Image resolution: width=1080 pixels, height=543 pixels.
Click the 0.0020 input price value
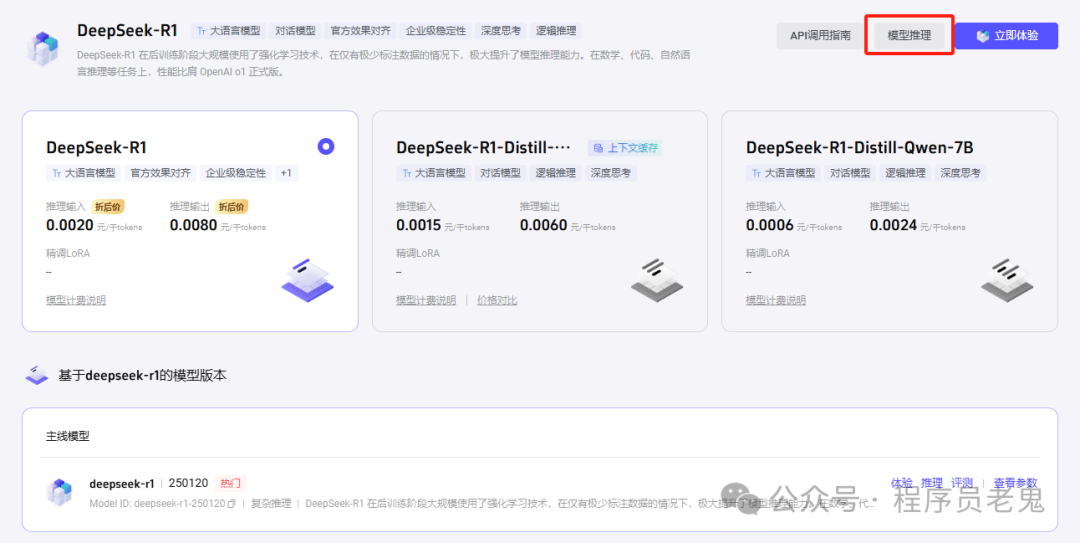click(x=70, y=225)
